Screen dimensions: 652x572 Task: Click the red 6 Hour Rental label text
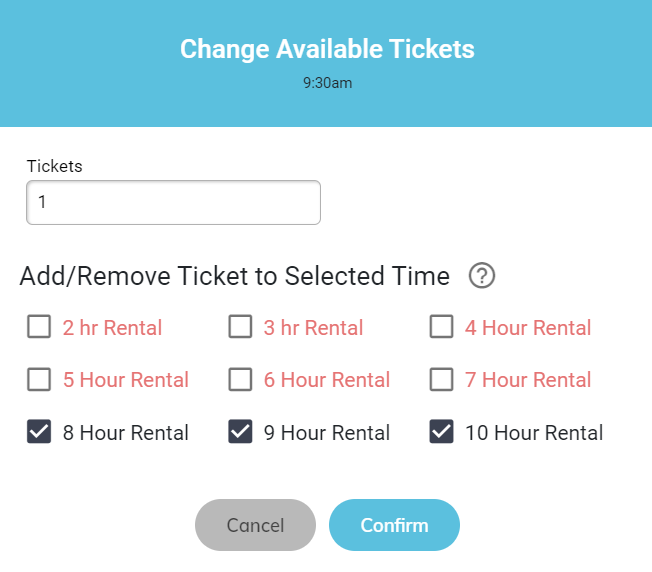pos(327,380)
